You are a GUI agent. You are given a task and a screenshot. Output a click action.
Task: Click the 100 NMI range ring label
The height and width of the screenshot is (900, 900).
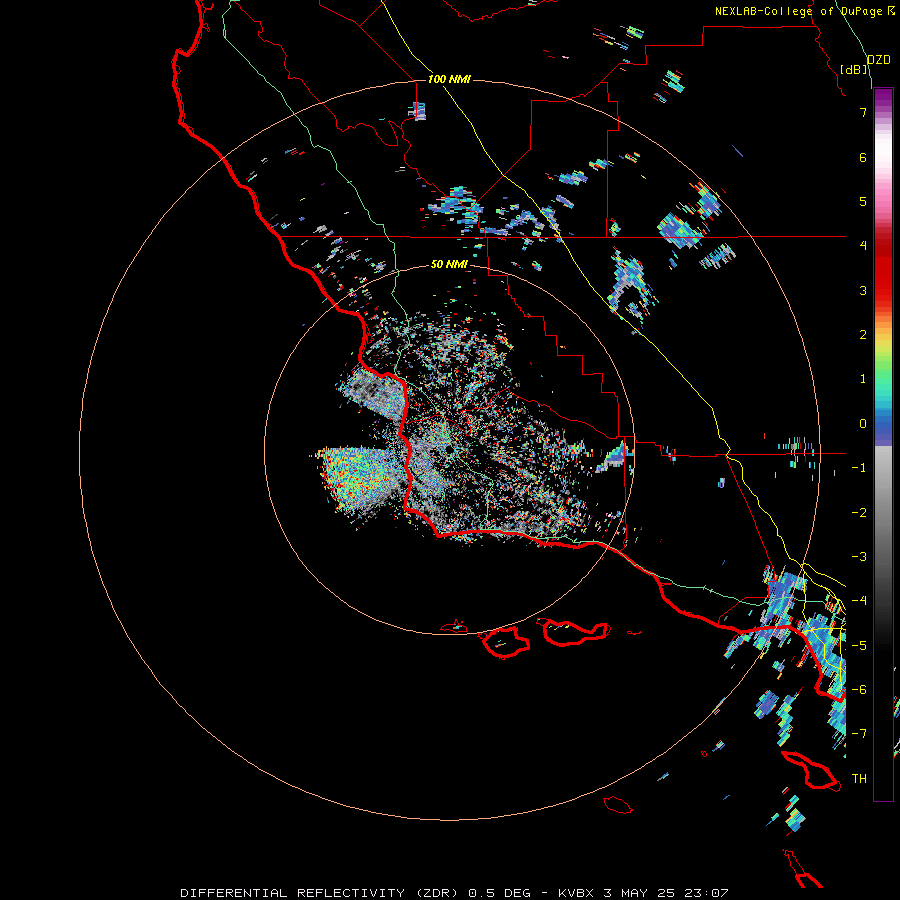point(449,79)
